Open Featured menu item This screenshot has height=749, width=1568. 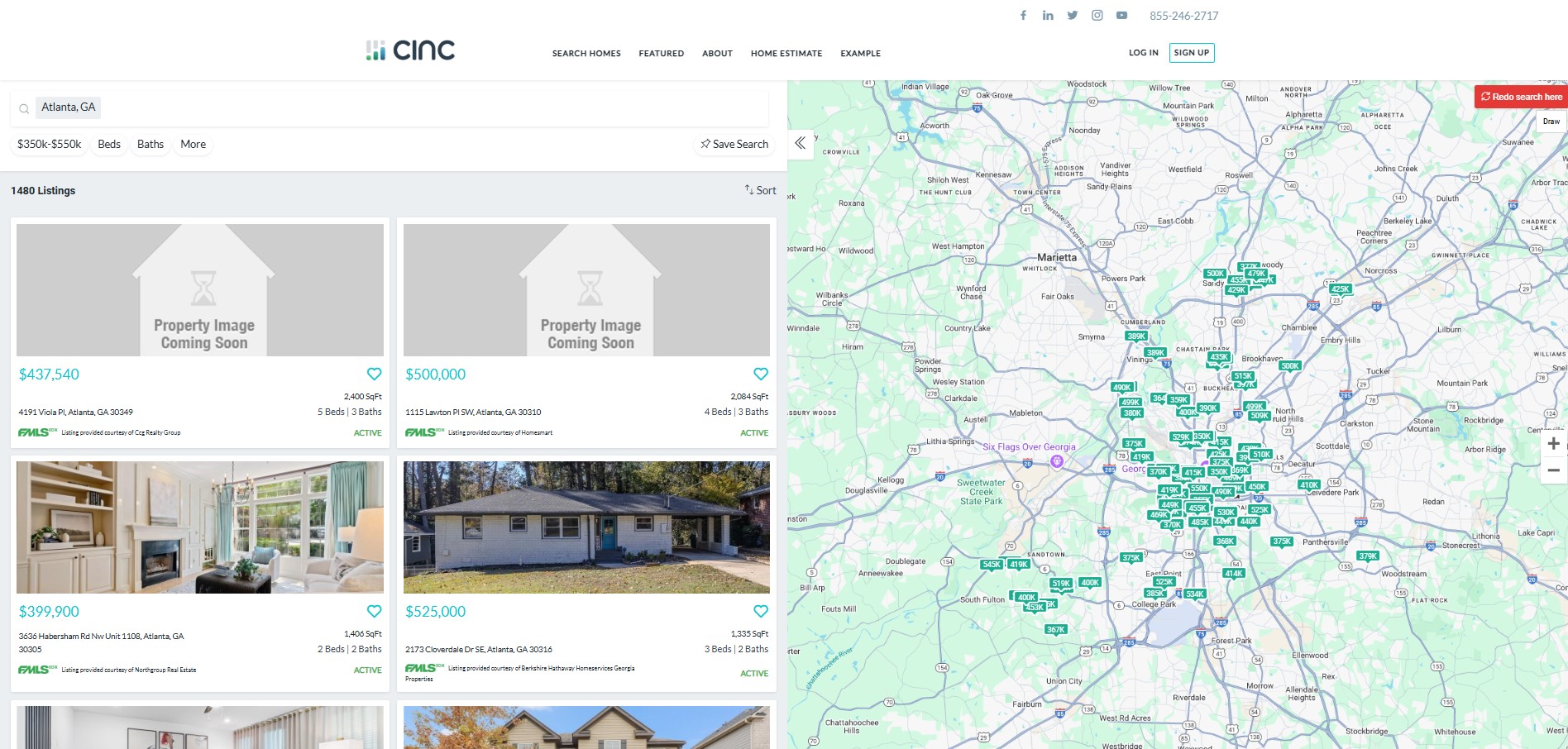coord(661,54)
